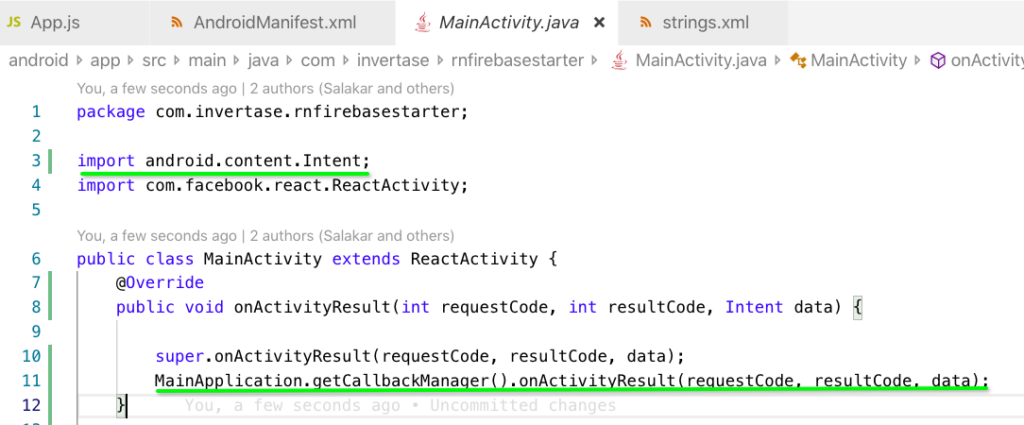Open the invertase breadcrumb segment
The image size is (1024, 425).
393,61
